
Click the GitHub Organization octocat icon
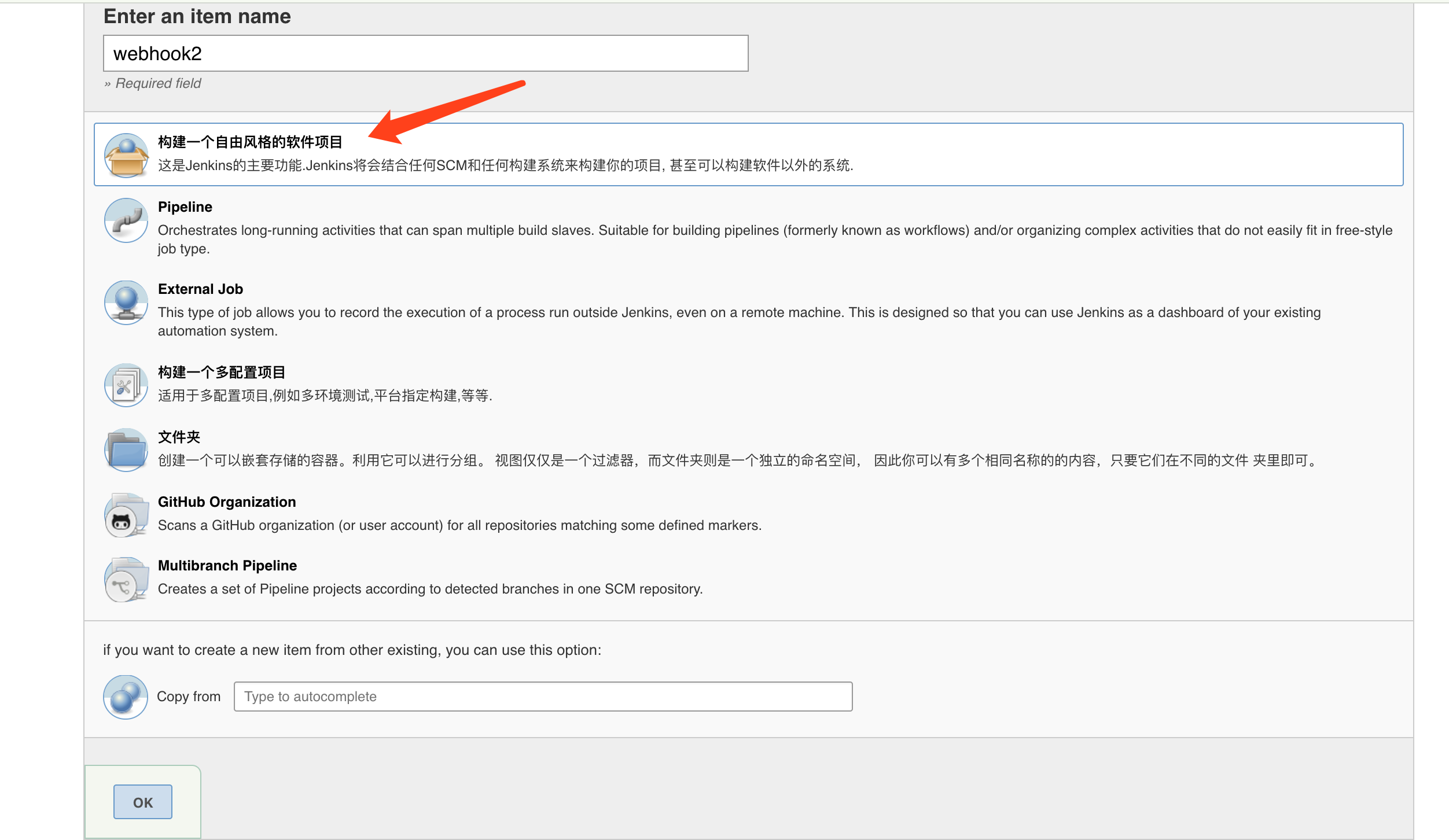point(126,515)
